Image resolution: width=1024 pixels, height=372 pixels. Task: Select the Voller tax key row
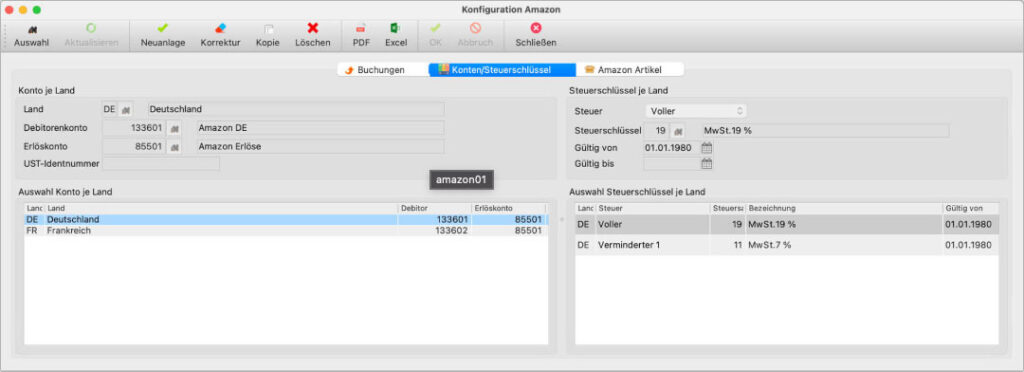(787, 225)
